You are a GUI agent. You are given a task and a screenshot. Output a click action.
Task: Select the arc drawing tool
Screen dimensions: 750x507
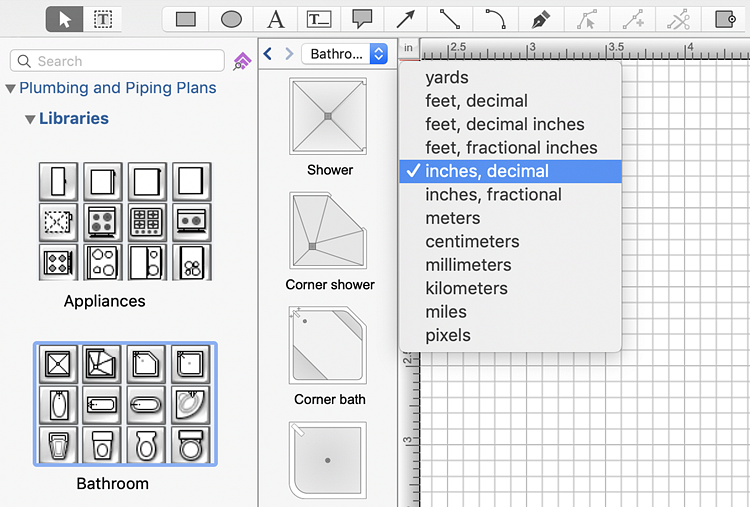[x=496, y=18]
